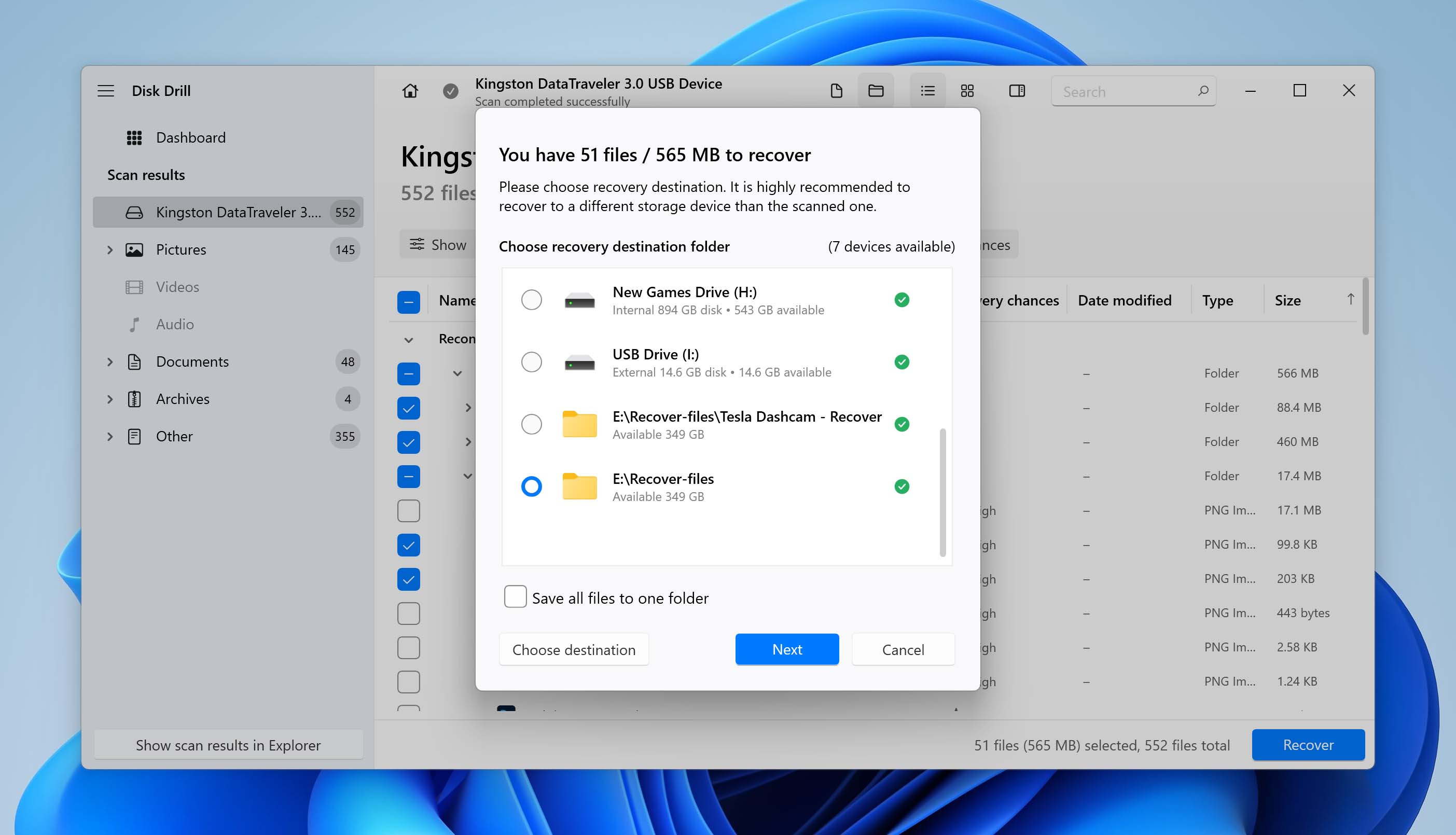Select the grid view icon

967,91
